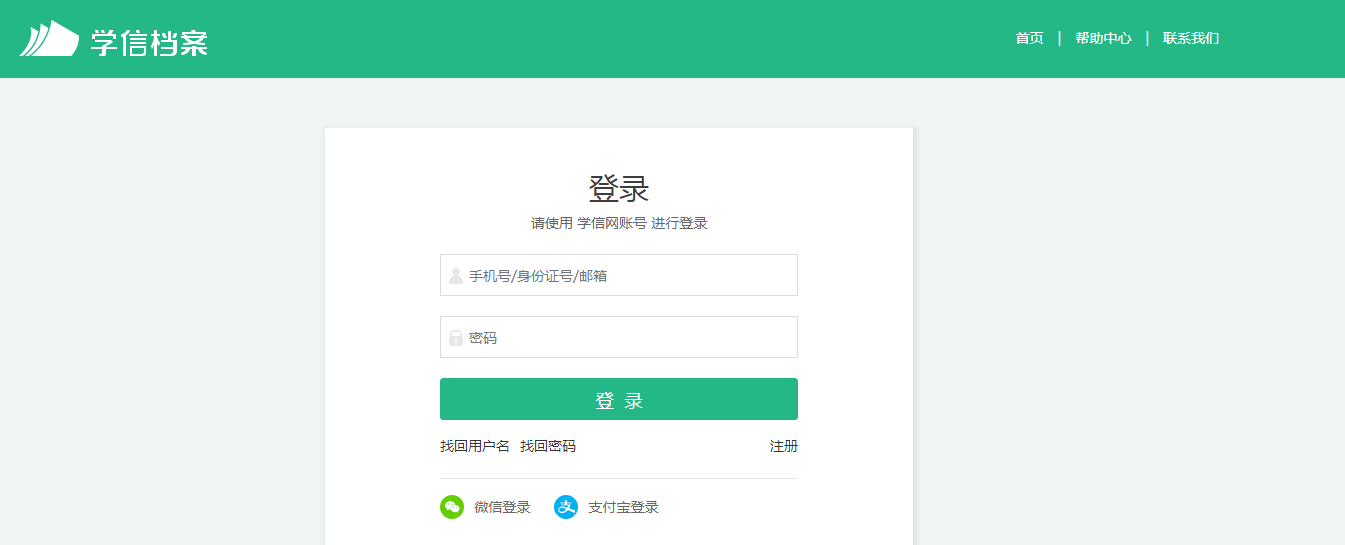Open the 首页 navigation link
The width and height of the screenshot is (1345, 545).
[1029, 38]
